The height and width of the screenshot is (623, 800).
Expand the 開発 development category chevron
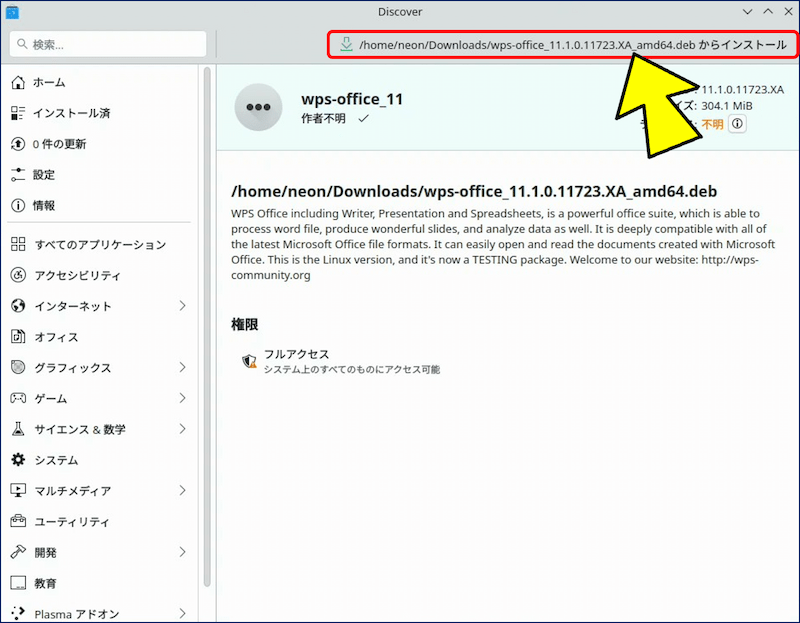pyautogui.click(x=182, y=552)
